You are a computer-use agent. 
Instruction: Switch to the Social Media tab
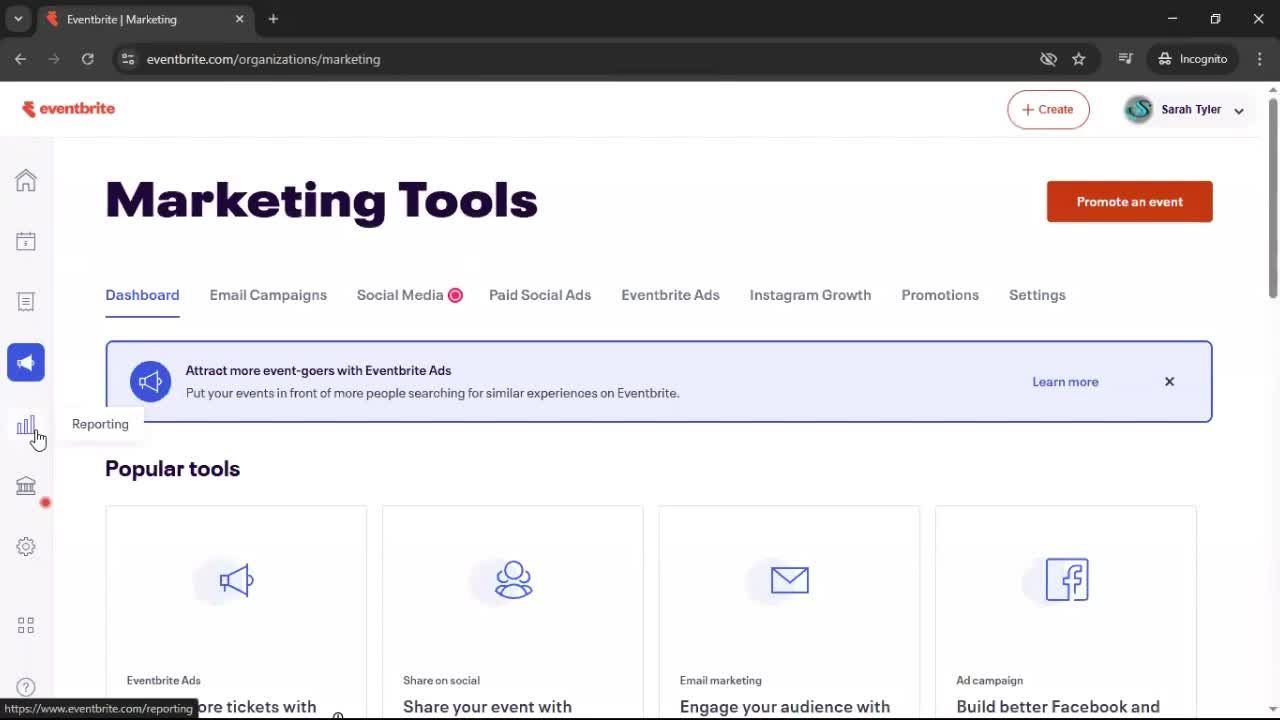pyautogui.click(x=400, y=295)
